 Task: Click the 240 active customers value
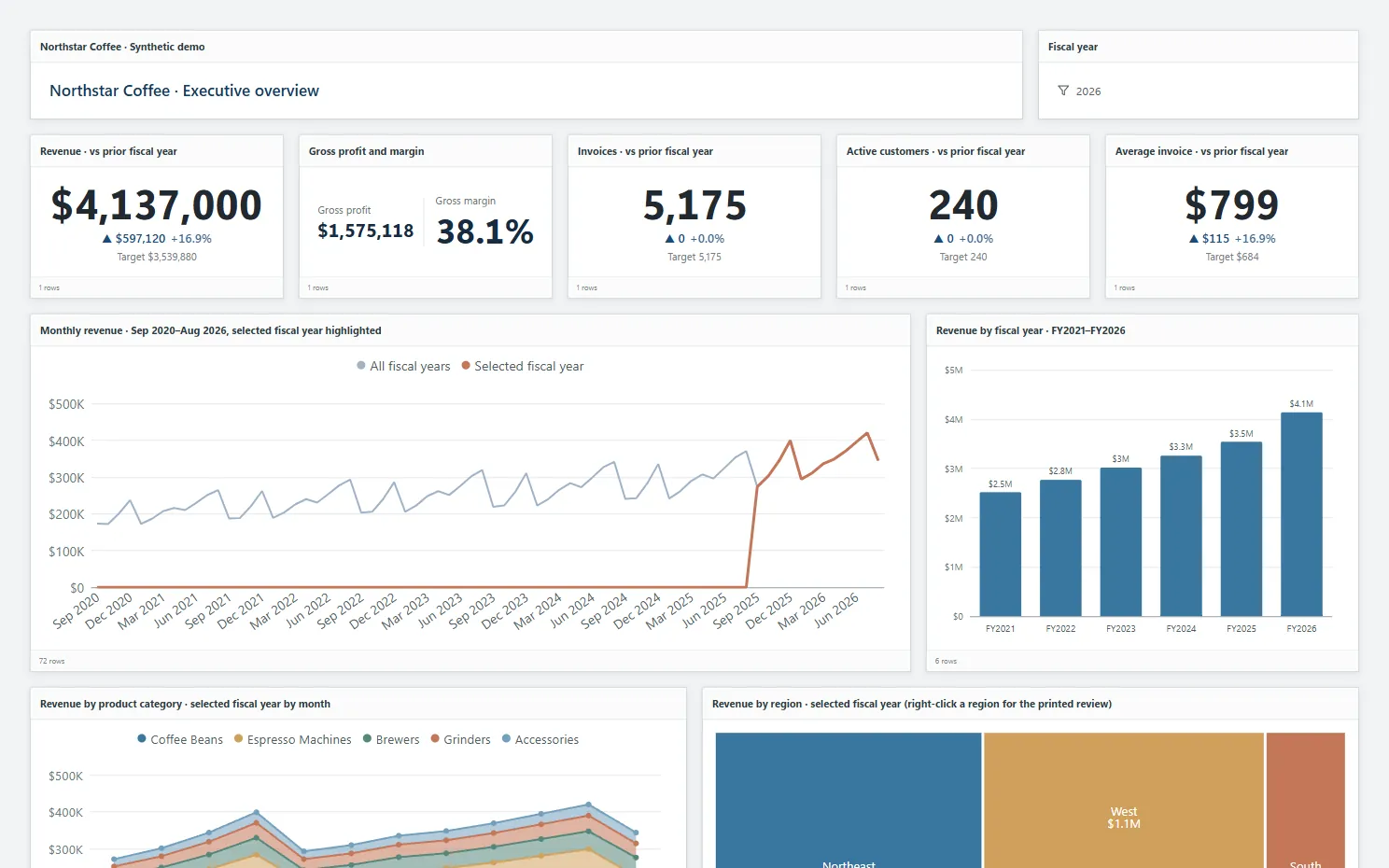tap(963, 205)
